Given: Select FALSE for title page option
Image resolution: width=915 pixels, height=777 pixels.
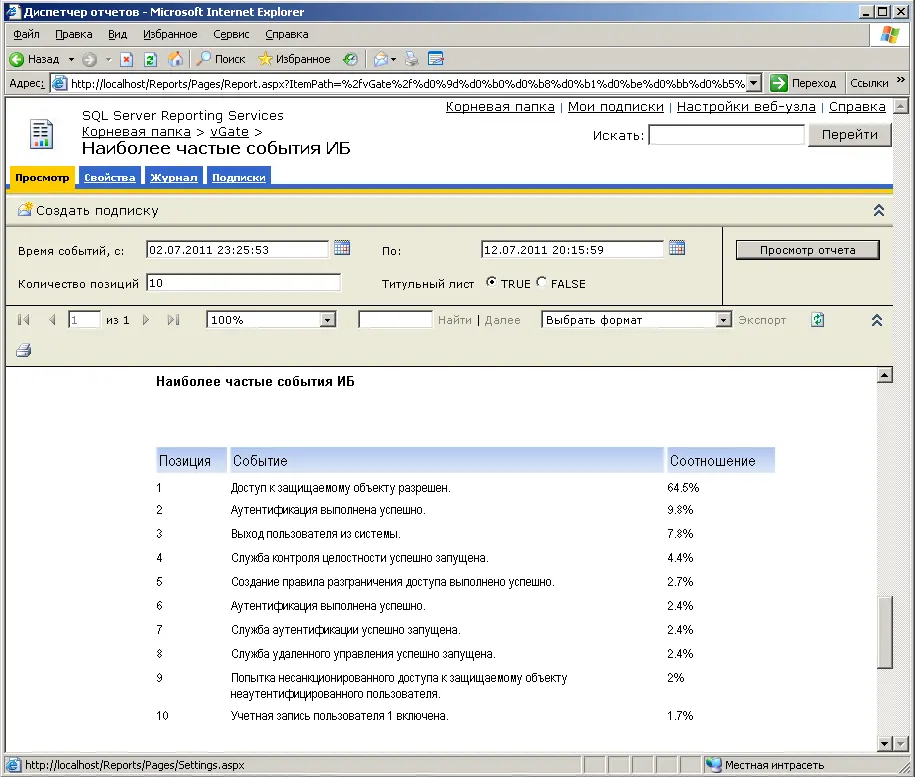Looking at the screenshot, I should [x=542, y=283].
